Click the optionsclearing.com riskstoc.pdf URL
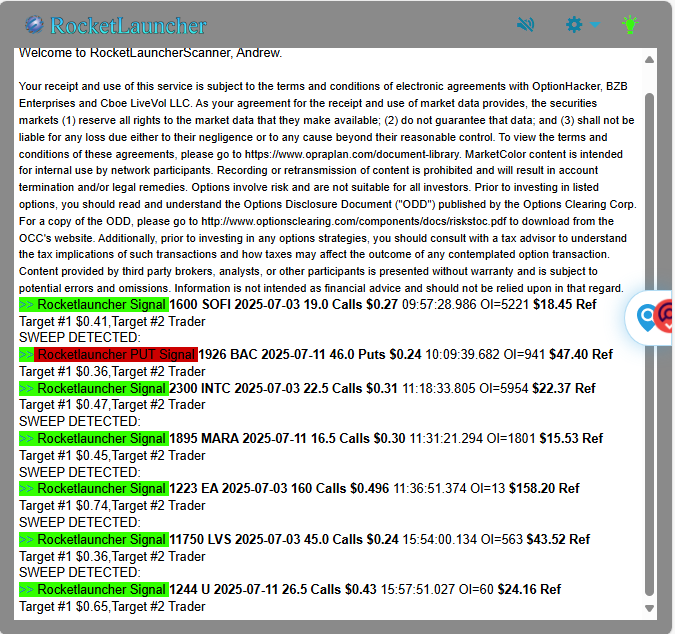 coord(353,221)
